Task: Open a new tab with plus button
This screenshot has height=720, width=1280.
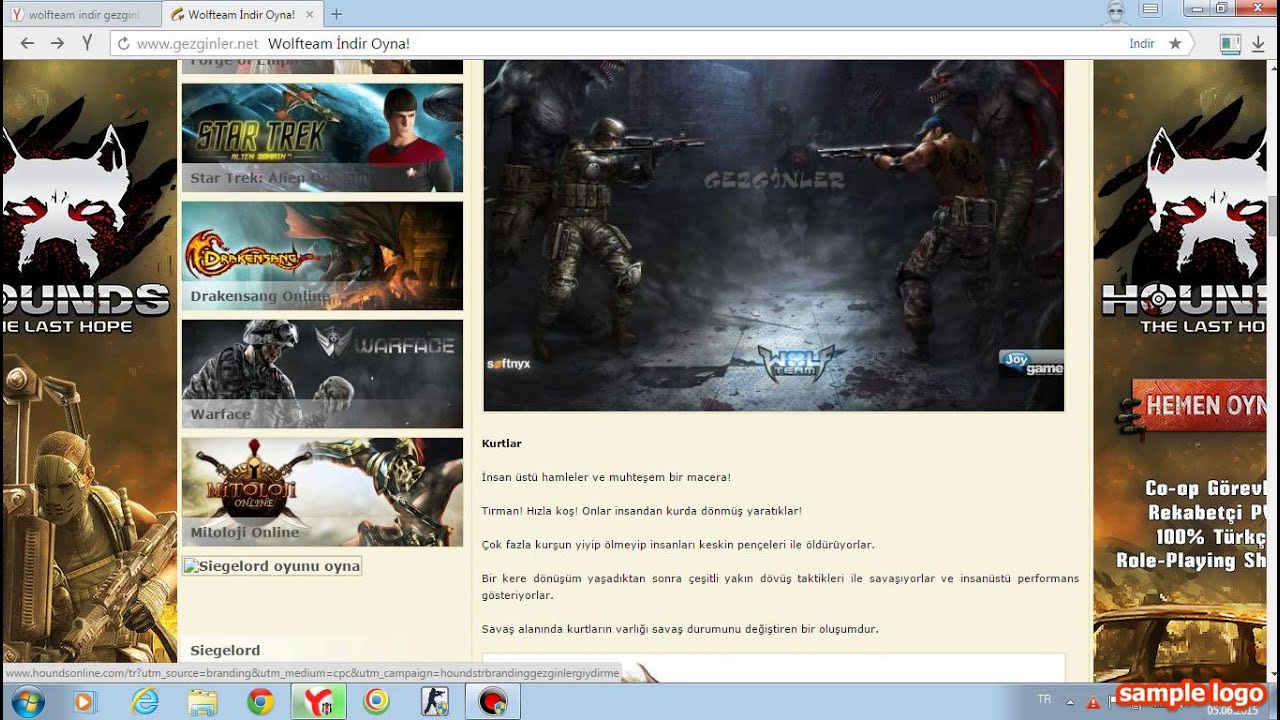Action: point(336,14)
